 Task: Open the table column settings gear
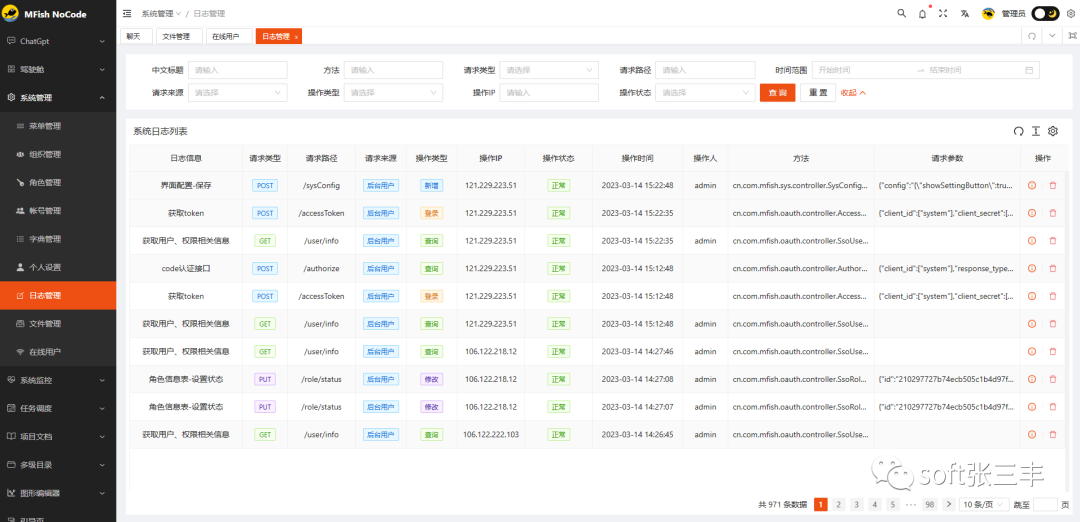[1052, 131]
